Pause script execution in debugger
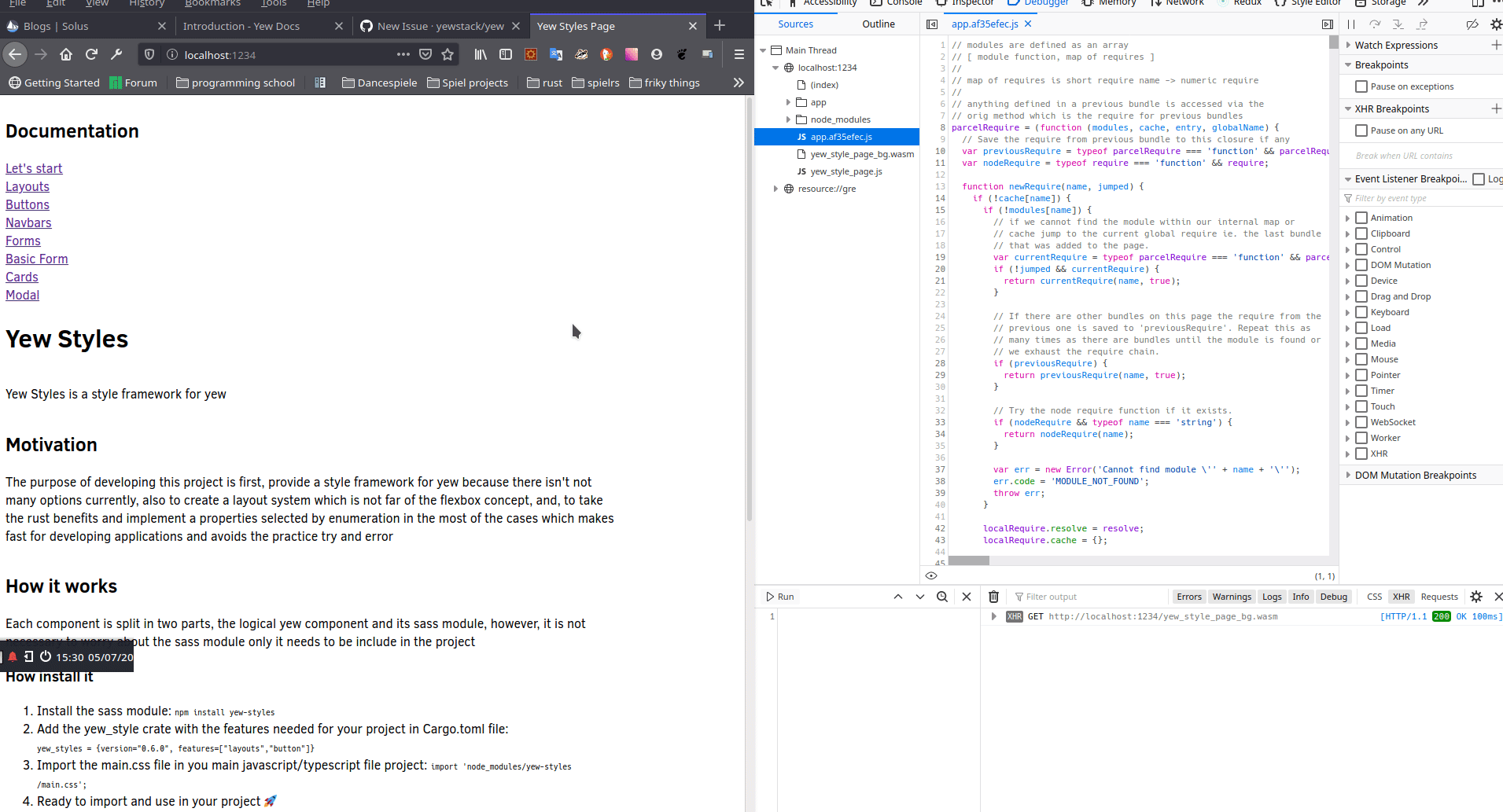Image resolution: width=1503 pixels, height=812 pixels. (x=1351, y=24)
